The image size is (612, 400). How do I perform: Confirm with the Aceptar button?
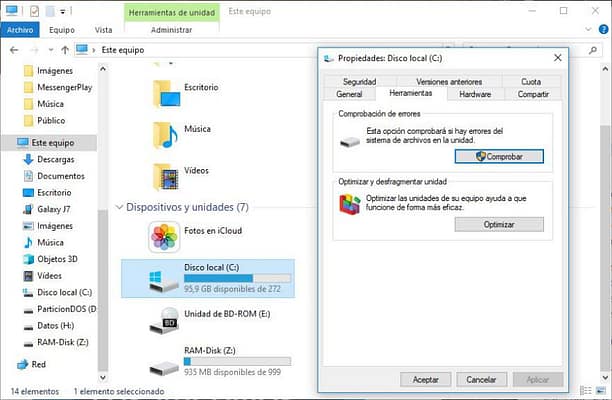click(425, 379)
